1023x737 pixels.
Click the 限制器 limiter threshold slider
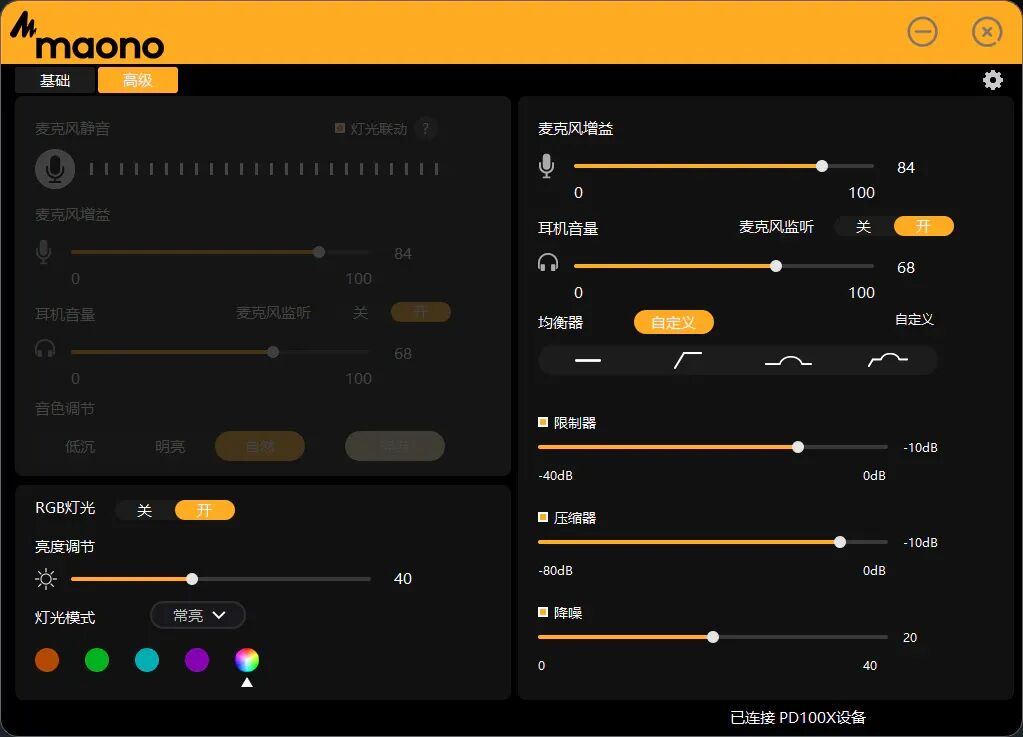(712, 447)
